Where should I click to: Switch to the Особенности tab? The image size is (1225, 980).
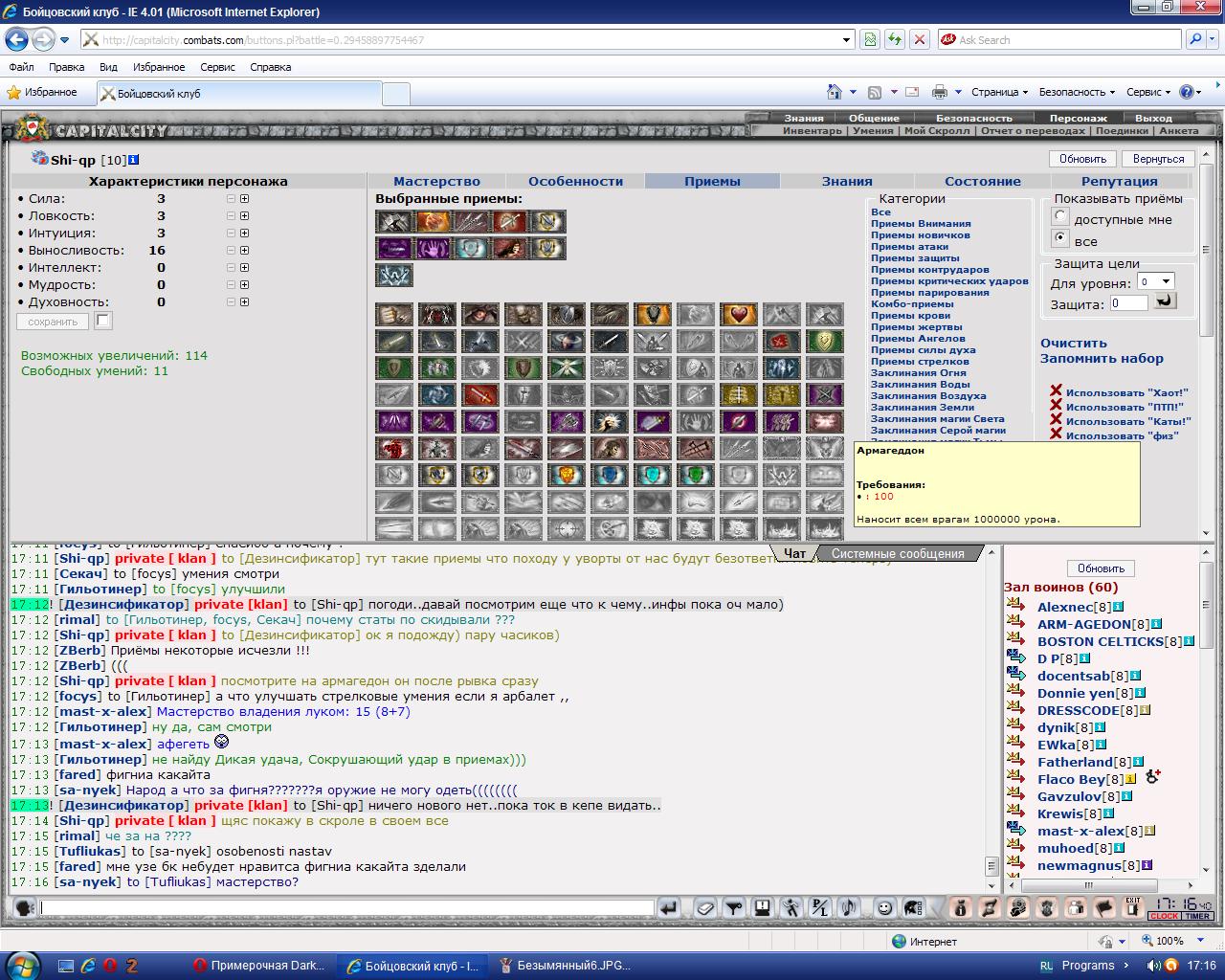pos(575,181)
